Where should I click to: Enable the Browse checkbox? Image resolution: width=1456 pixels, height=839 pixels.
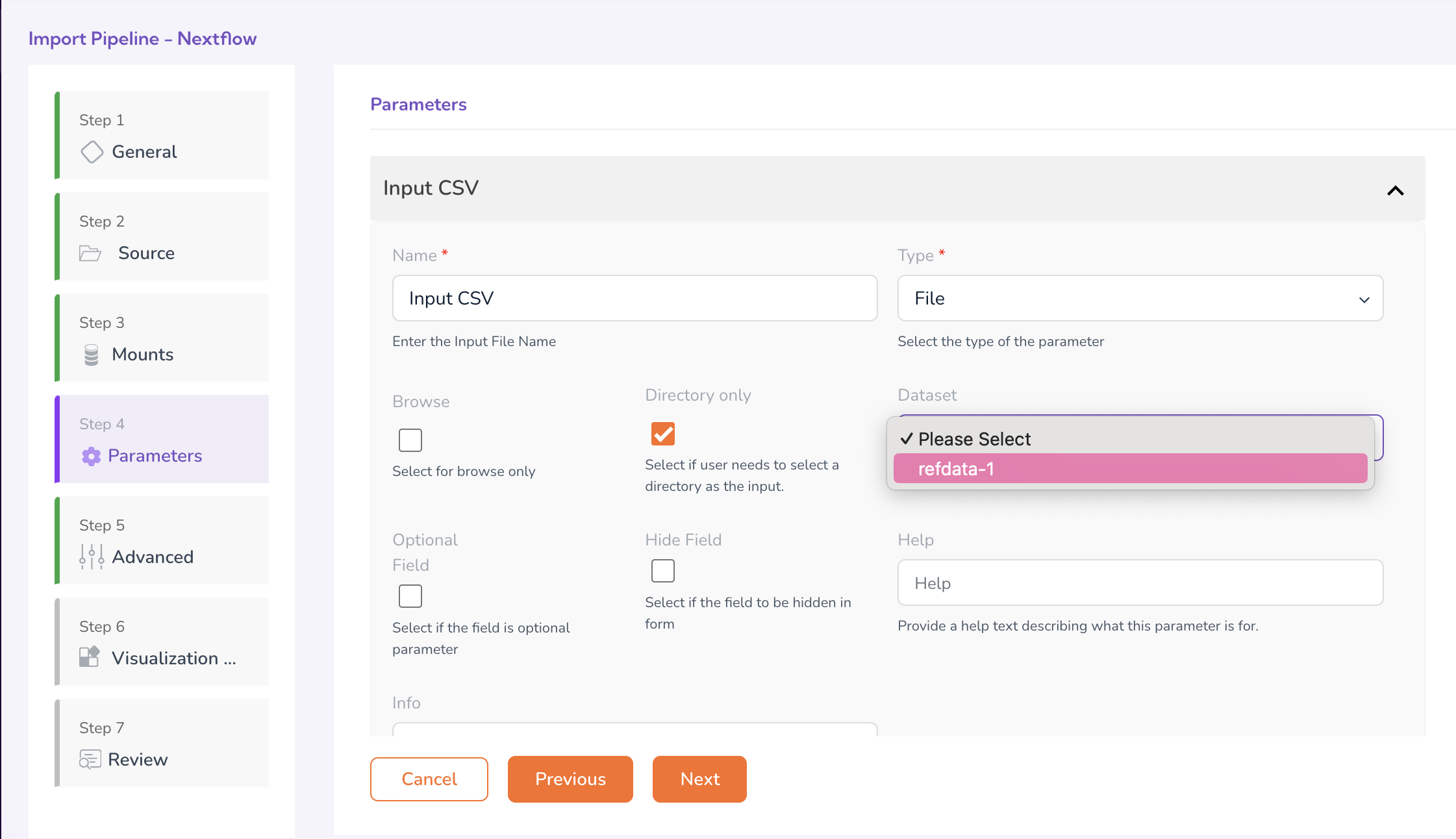pos(410,440)
